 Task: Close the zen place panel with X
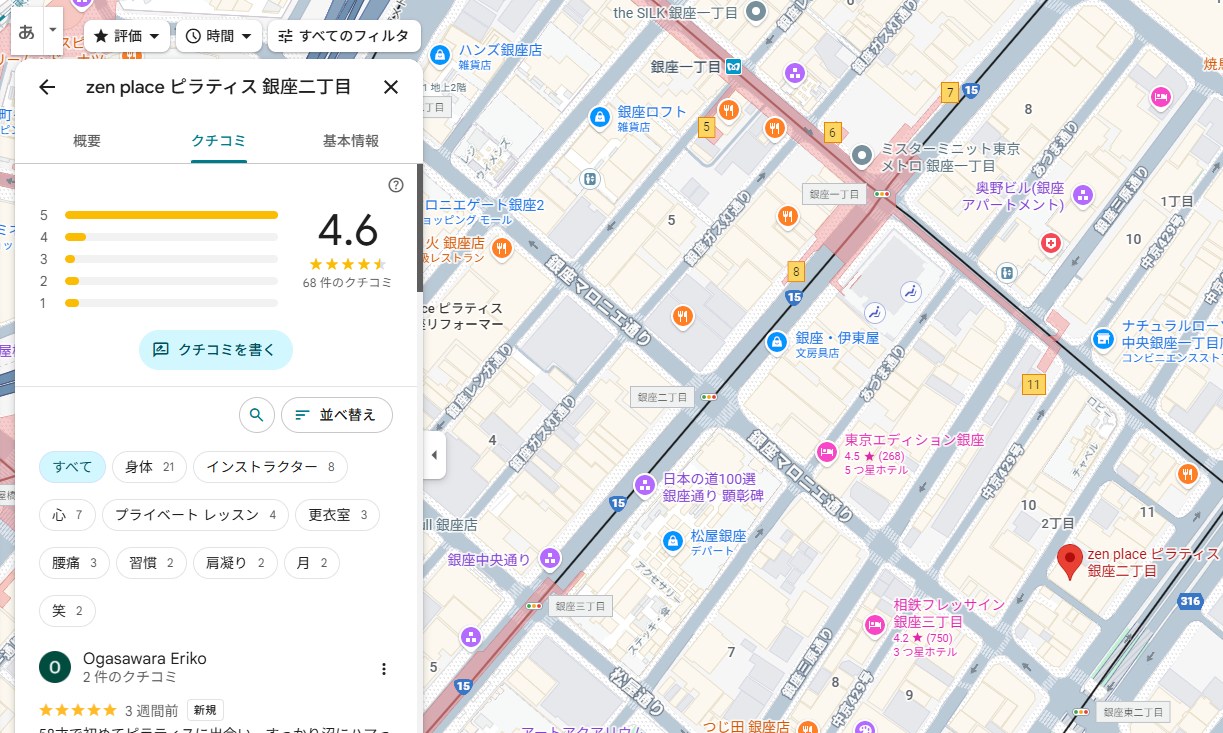pos(391,87)
